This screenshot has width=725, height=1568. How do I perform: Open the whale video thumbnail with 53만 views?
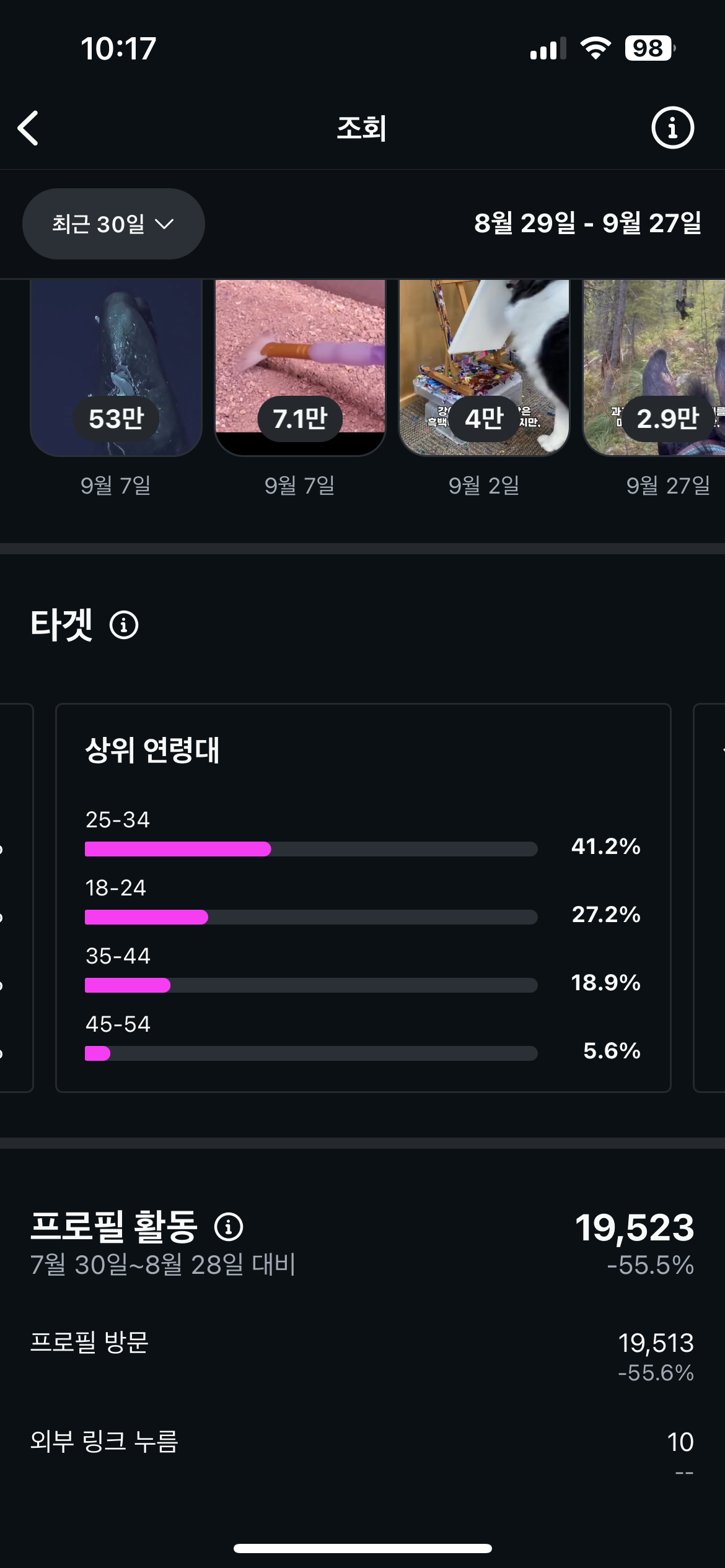116,367
